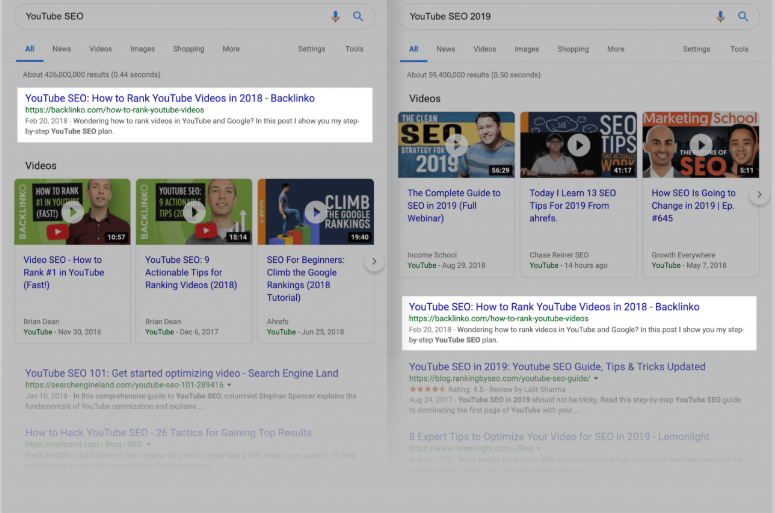Play the 'SEO Tips' 41:17 video thumbnail
This screenshot has height=513, width=775.
(x=578, y=145)
